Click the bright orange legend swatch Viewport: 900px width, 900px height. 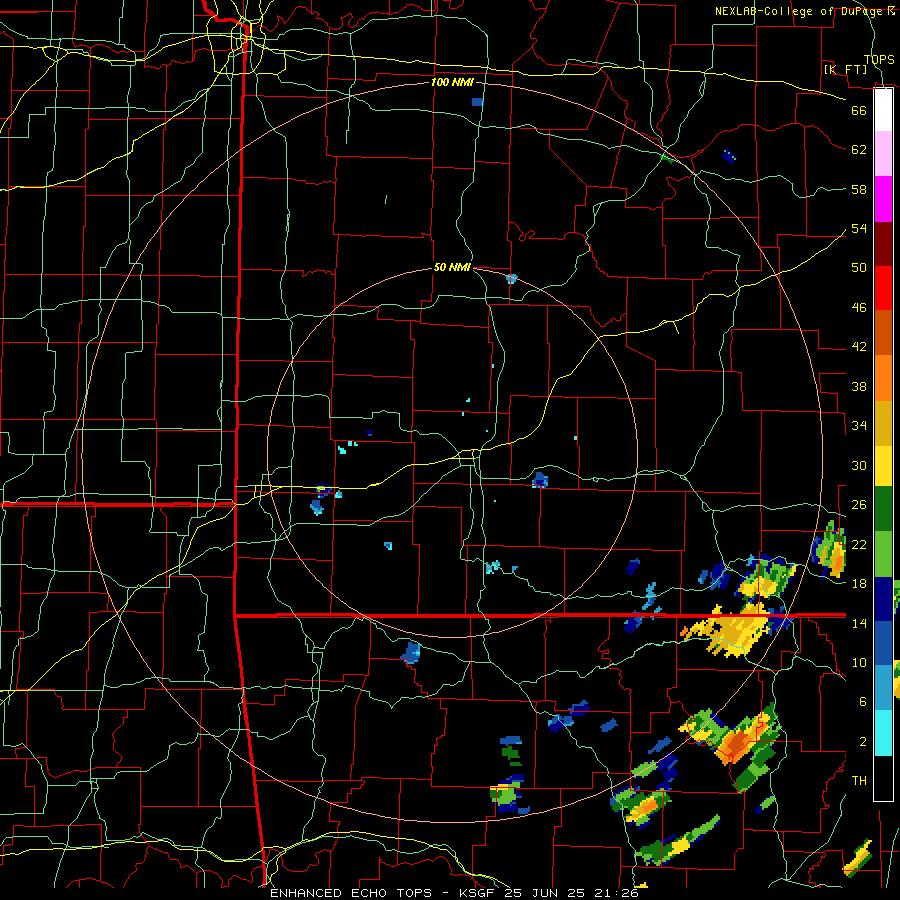pos(883,378)
